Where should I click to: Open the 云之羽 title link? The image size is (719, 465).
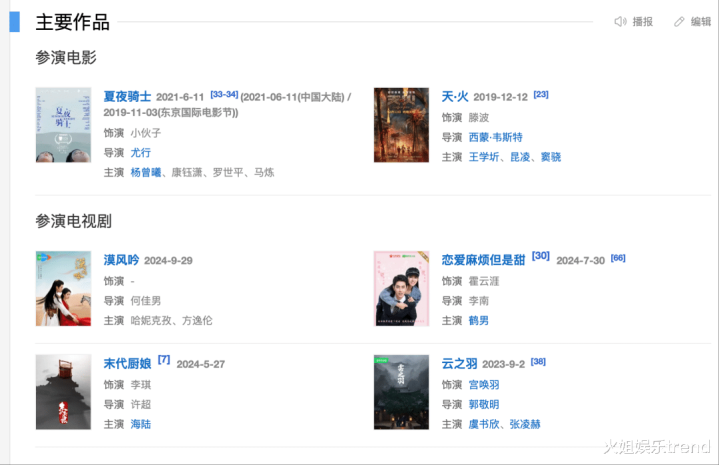pos(461,364)
